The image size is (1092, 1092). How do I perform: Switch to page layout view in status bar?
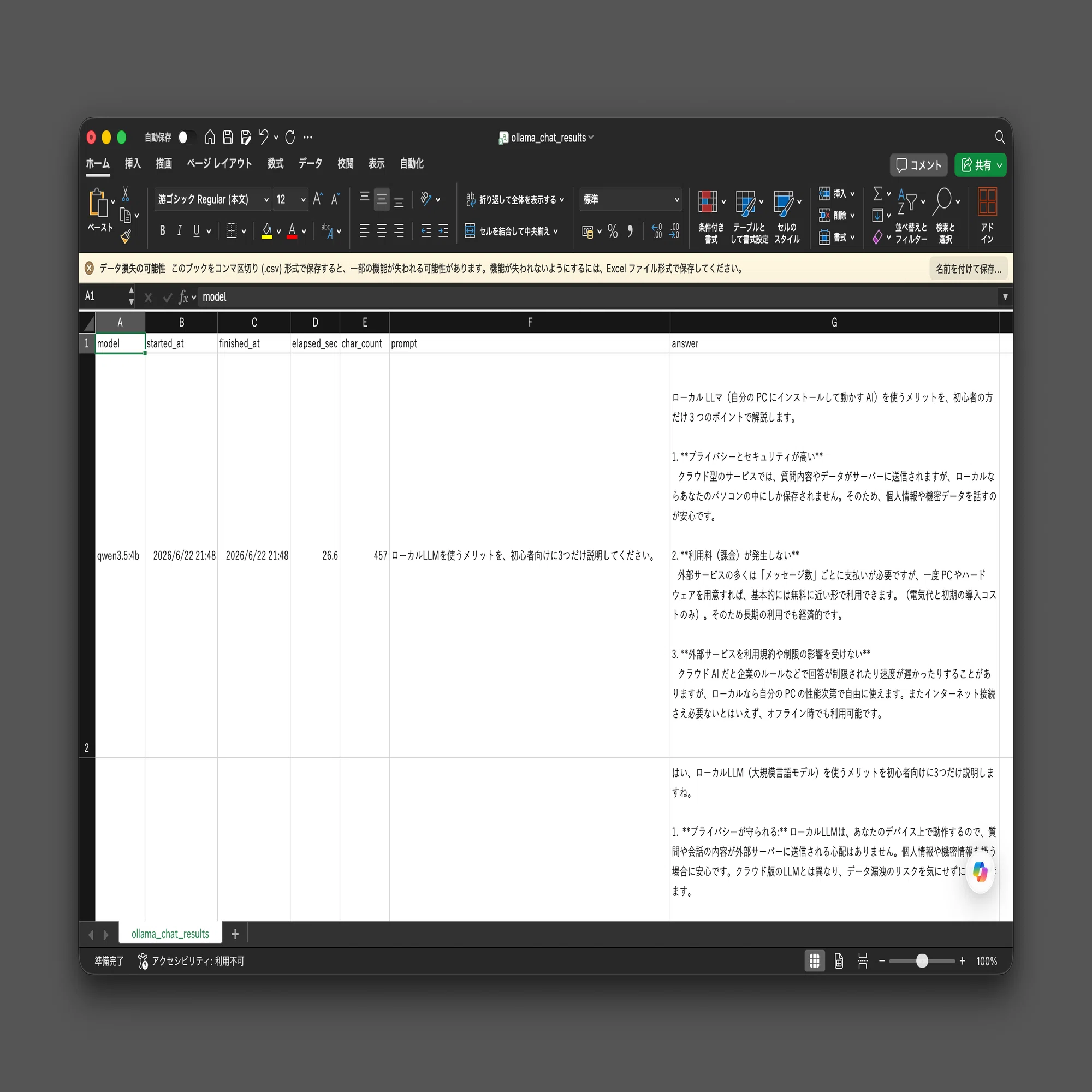tap(839, 961)
